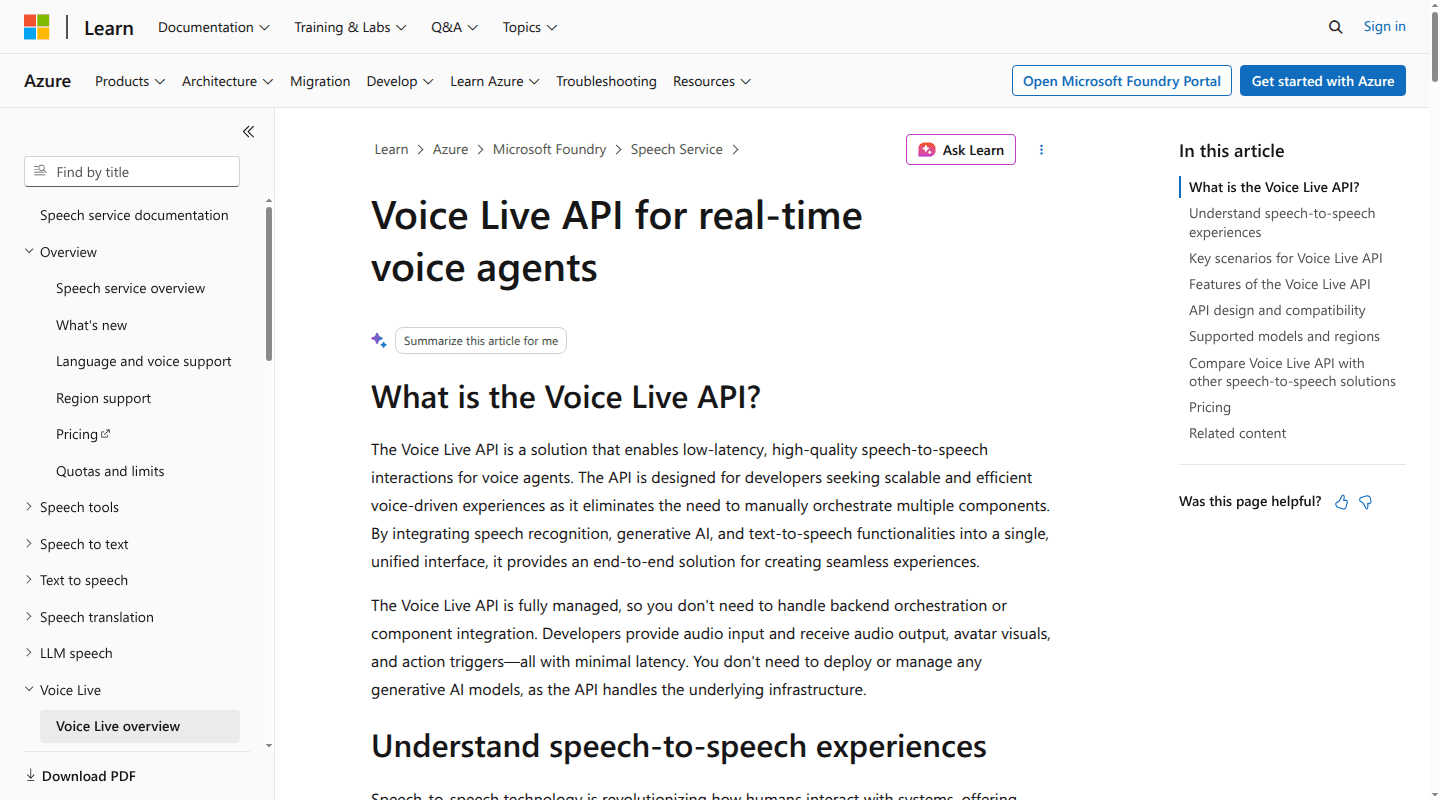The image size is (1440, 800).
Task: Open the Learn Azure dropdown
Action: coord(495,81)
